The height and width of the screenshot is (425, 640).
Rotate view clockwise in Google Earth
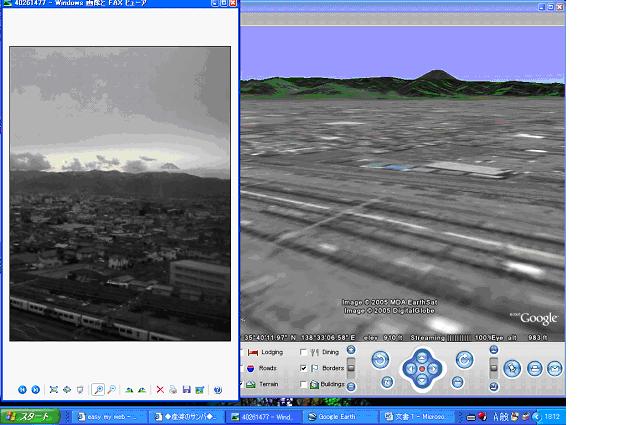463,359
